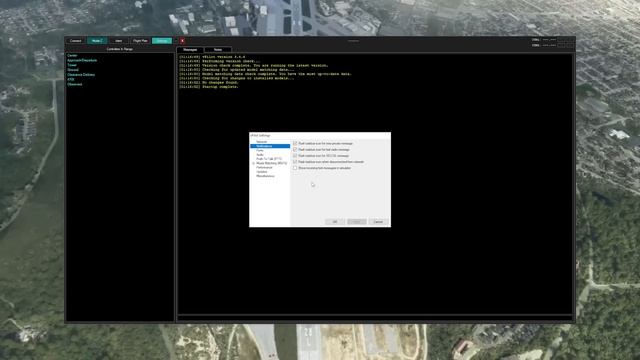Click the 'No changes found' log line

tap(208, 82)
